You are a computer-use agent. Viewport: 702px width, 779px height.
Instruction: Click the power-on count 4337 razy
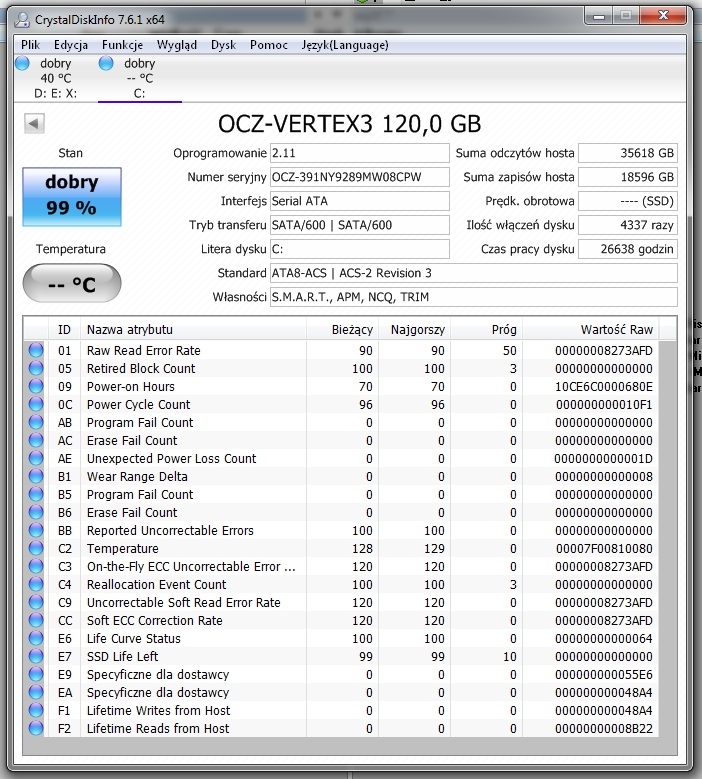[x=628, y=225]
